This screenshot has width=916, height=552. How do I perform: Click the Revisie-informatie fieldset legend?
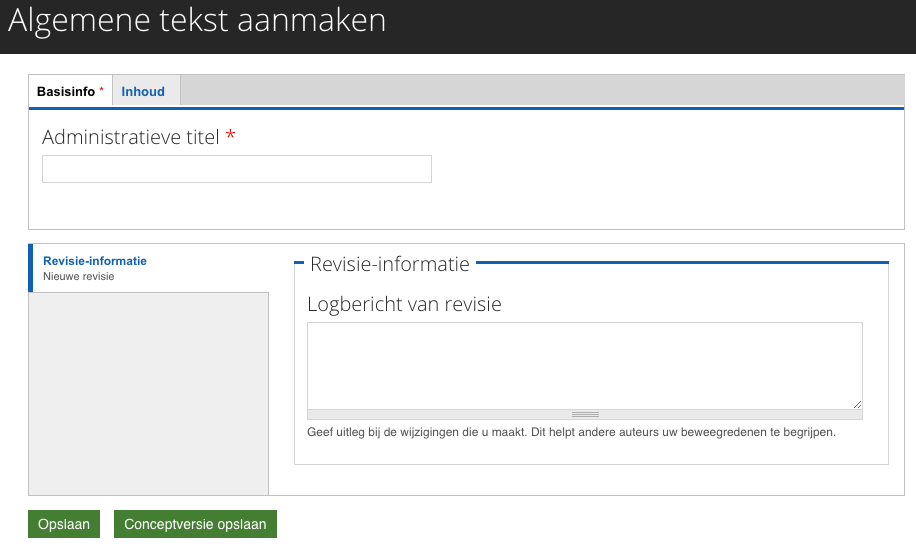pyautogui.click(x=389, y=264)
